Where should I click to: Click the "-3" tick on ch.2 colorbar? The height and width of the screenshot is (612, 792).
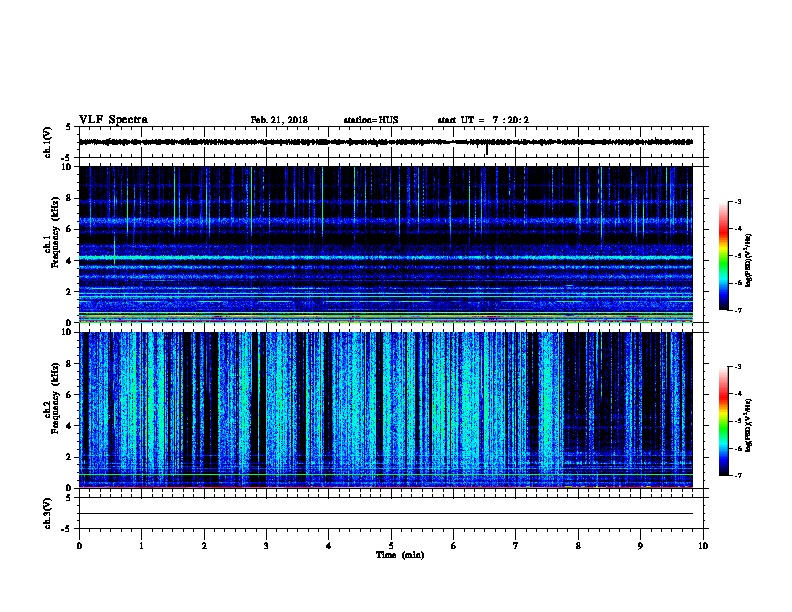737,367
